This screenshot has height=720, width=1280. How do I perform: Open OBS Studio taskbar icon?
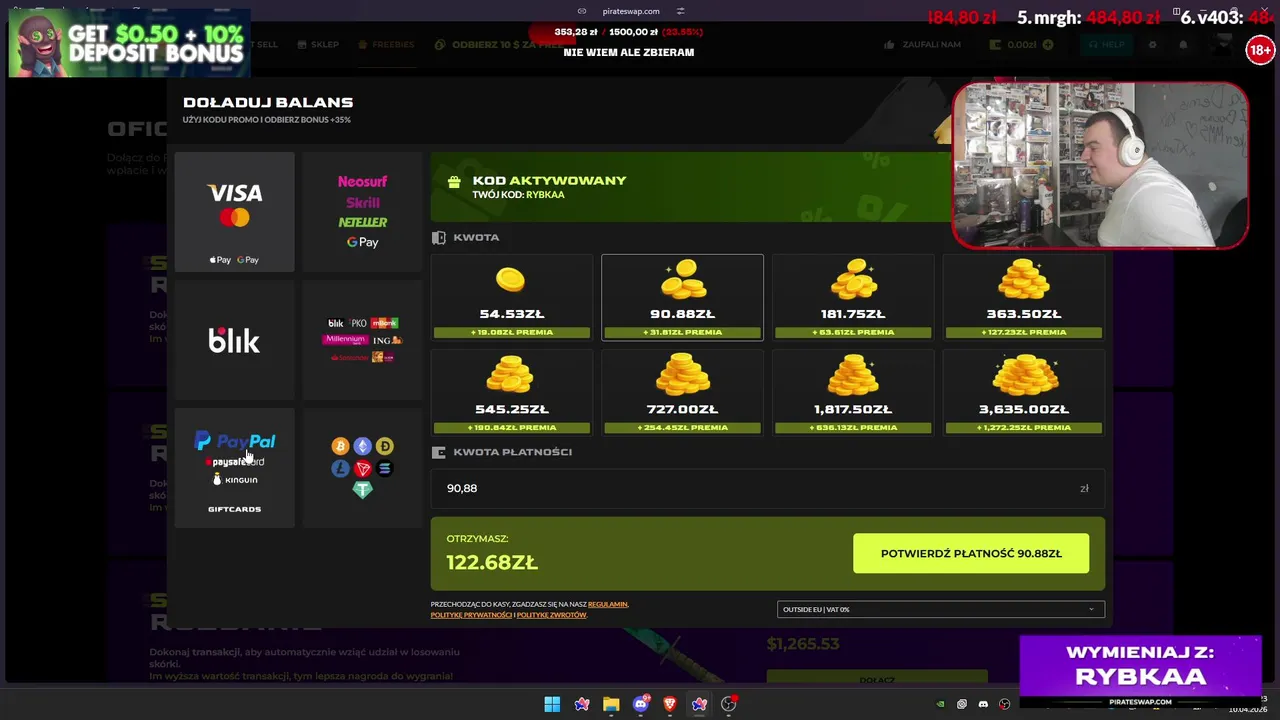(x=729, y=704)
